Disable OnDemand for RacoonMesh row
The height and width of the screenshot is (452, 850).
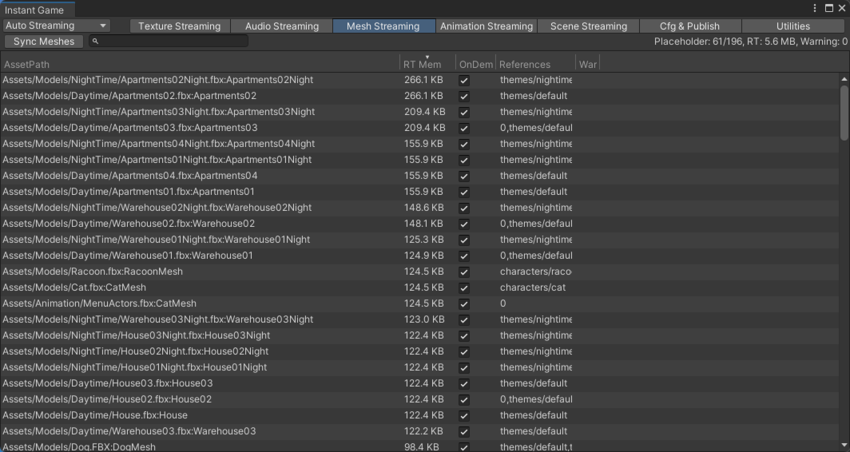464,271
